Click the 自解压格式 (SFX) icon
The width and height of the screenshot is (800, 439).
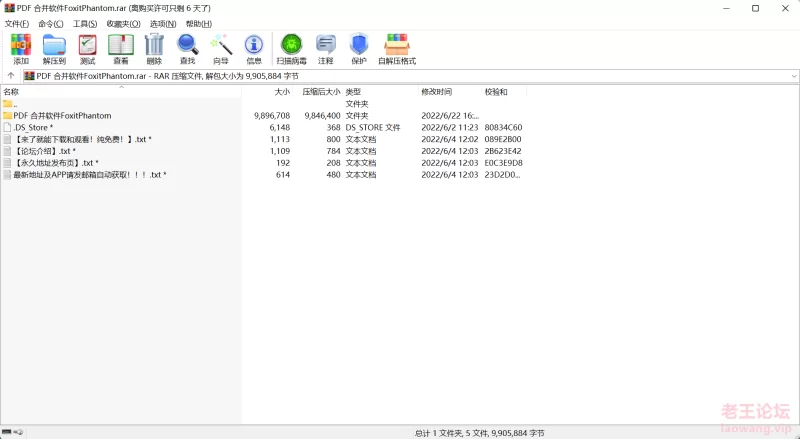pyautogui.click(x=397, y=49)
